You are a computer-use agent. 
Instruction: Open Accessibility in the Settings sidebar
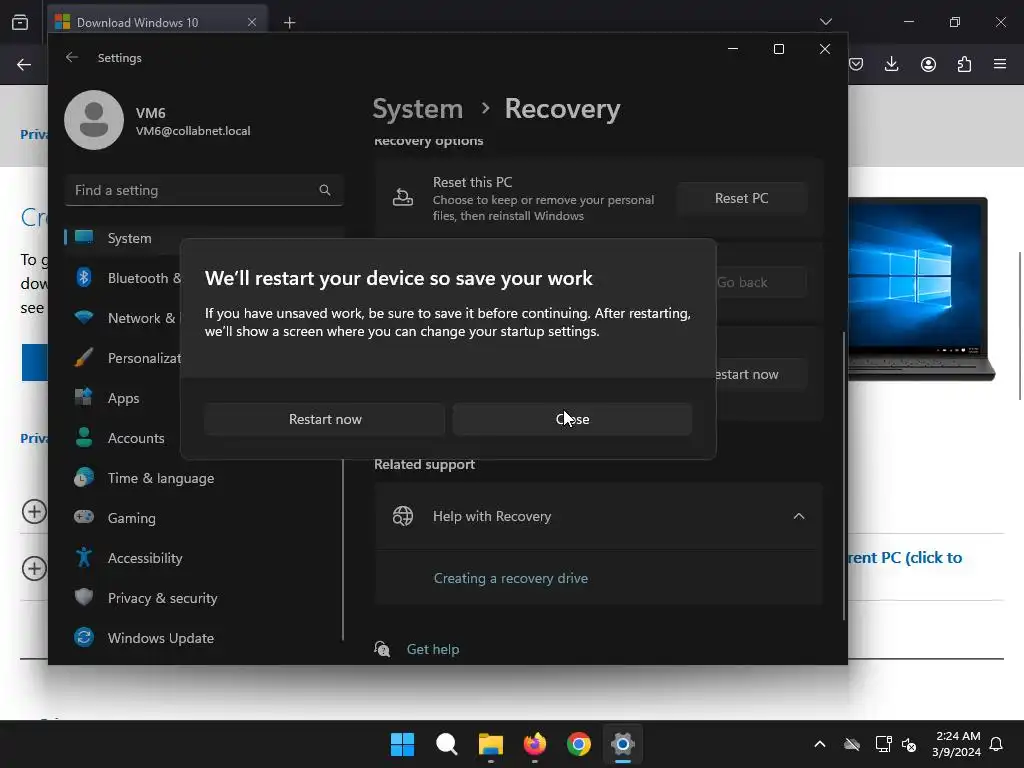click(x=145, y=558)
